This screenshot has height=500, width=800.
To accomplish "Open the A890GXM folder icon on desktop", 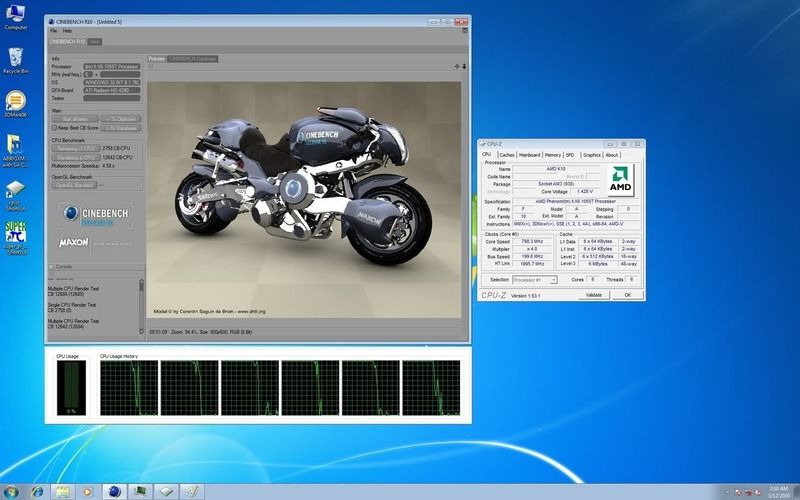I will pos(15,151).
